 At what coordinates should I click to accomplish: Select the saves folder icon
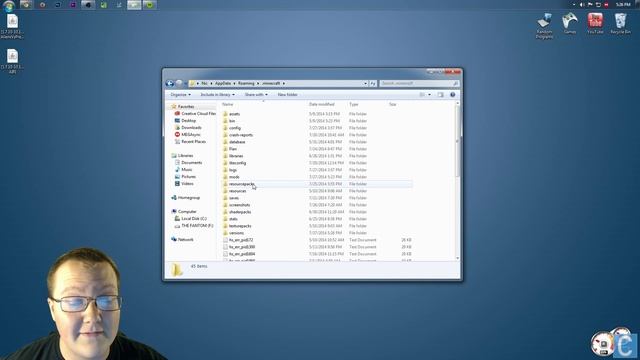click(225, 198)
